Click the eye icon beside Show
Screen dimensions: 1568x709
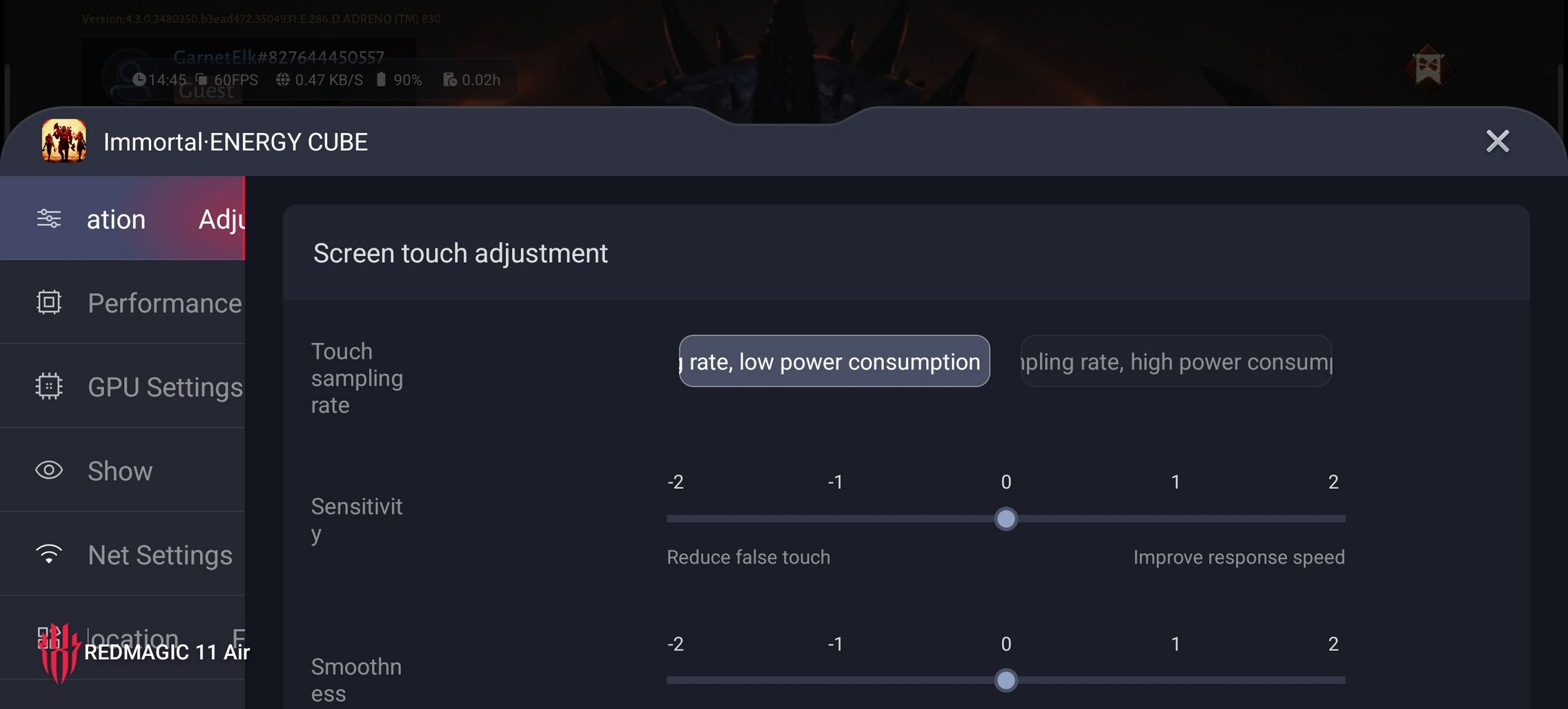point(49,470)
